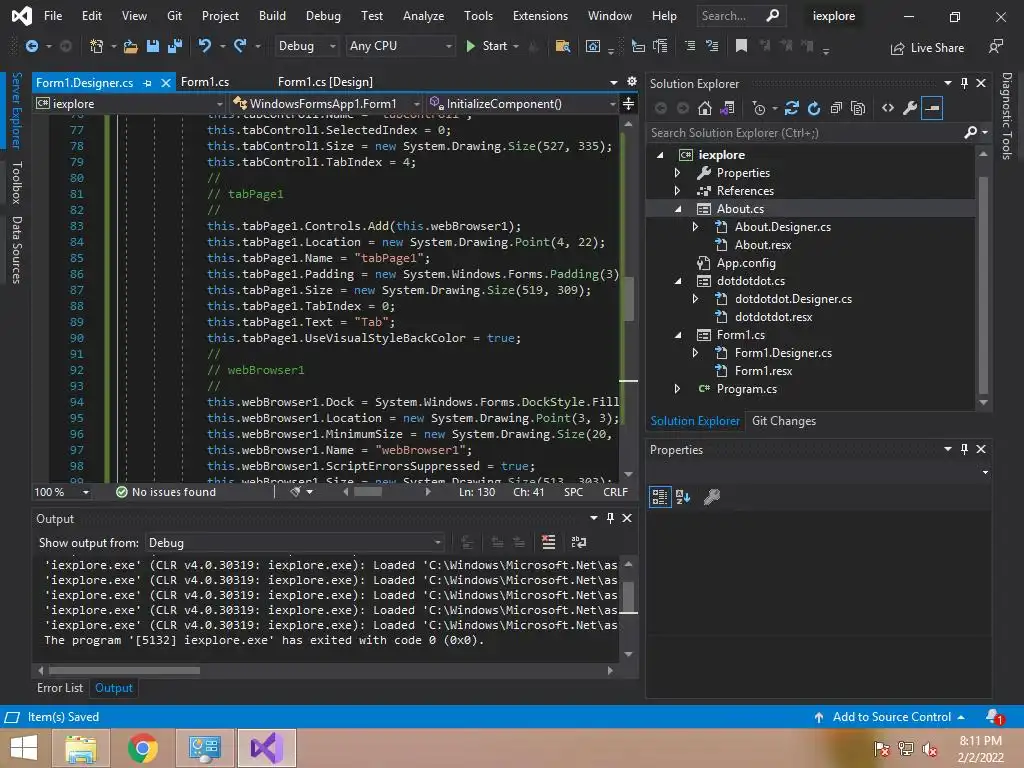Toggle Preview Selected Items button
Screen dimensions: 1024x768
pyautogui.click(x=932, y=108)
